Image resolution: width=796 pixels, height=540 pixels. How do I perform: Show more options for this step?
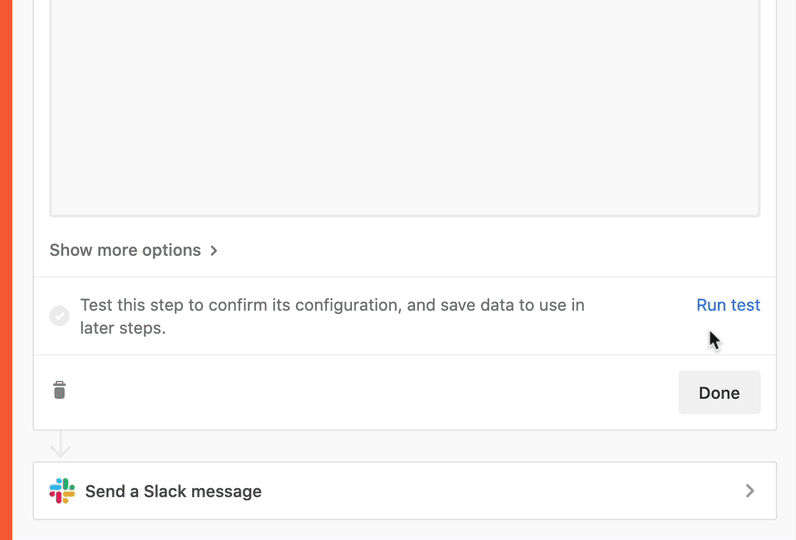point(125,250)
